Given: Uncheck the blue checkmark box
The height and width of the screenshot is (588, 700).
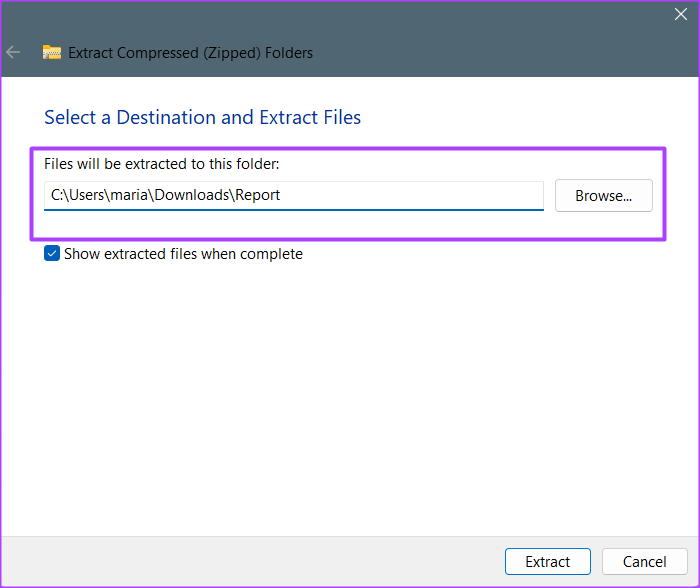Looking at the screenshot, I should coord(52,254).
